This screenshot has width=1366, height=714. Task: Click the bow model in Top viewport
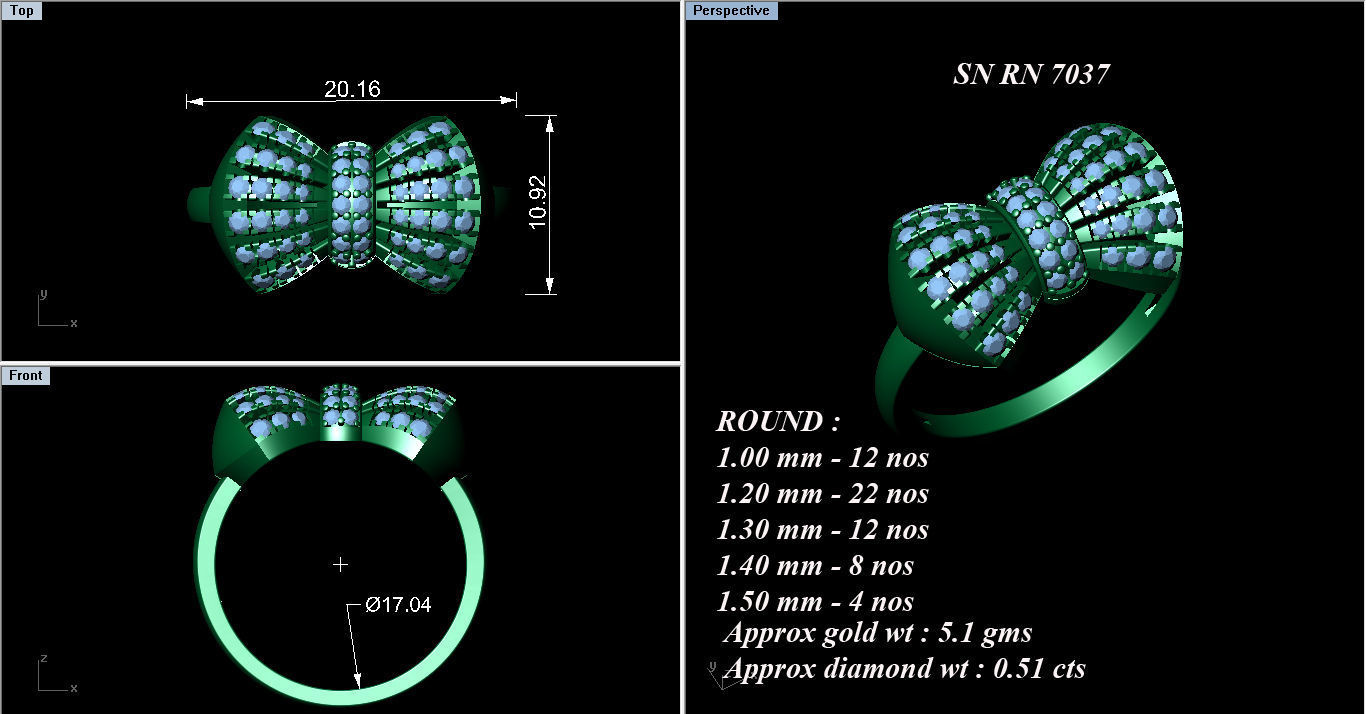(350, 205)
